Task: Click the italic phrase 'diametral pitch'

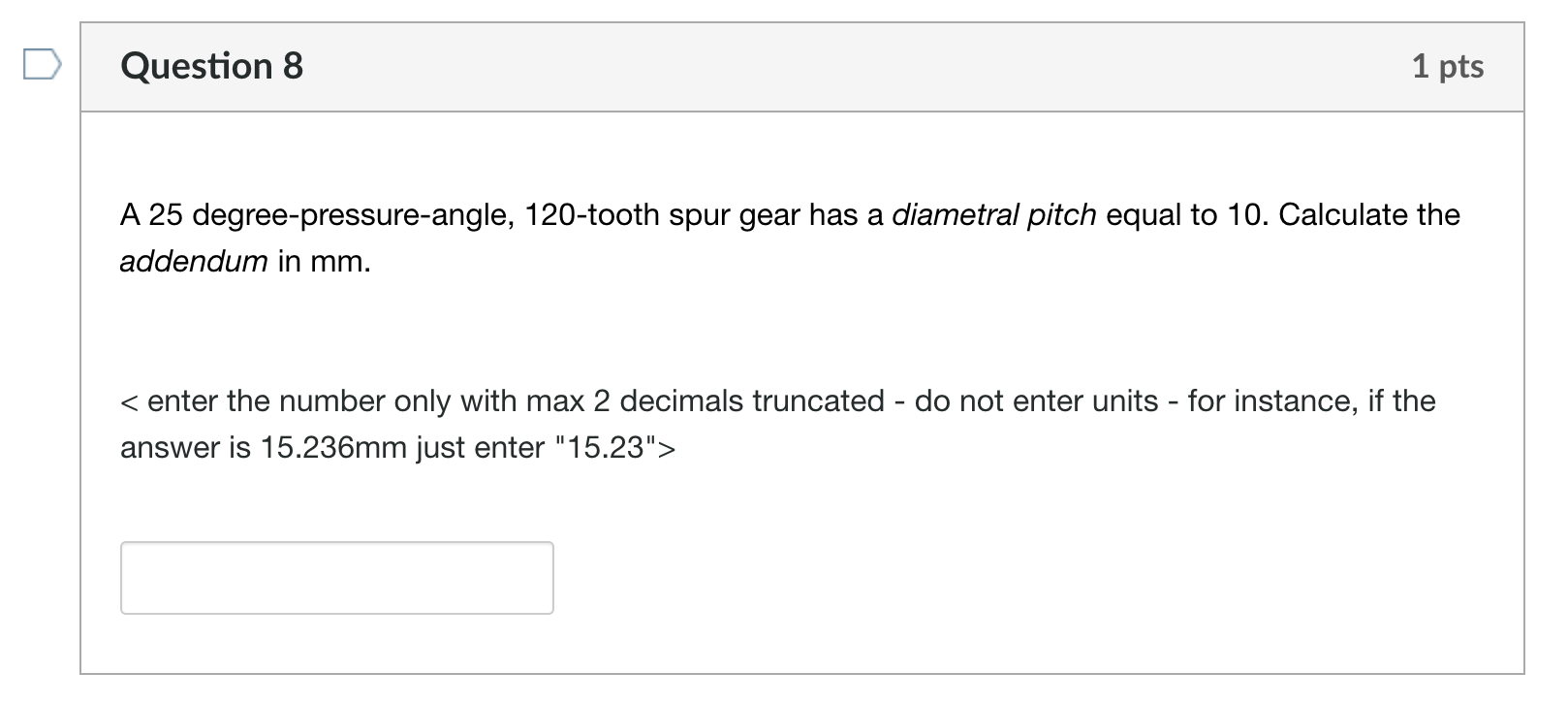Action: pyautogui.click(x=995, y=215)
